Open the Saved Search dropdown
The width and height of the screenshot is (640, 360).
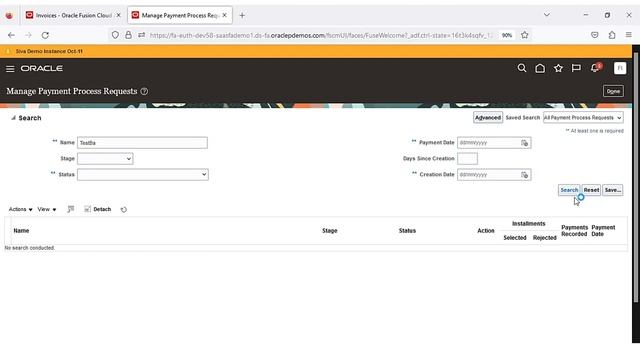583,118
